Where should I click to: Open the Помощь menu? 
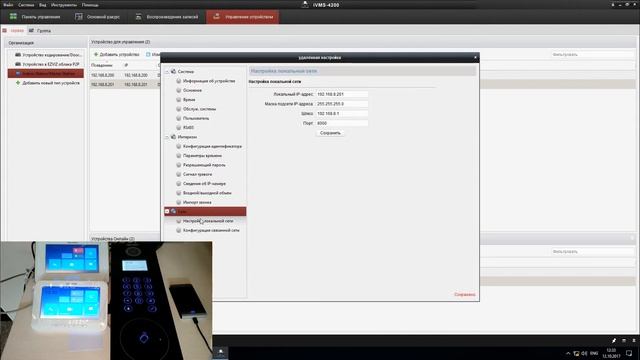pyautogui.click(x=90, y=5)
